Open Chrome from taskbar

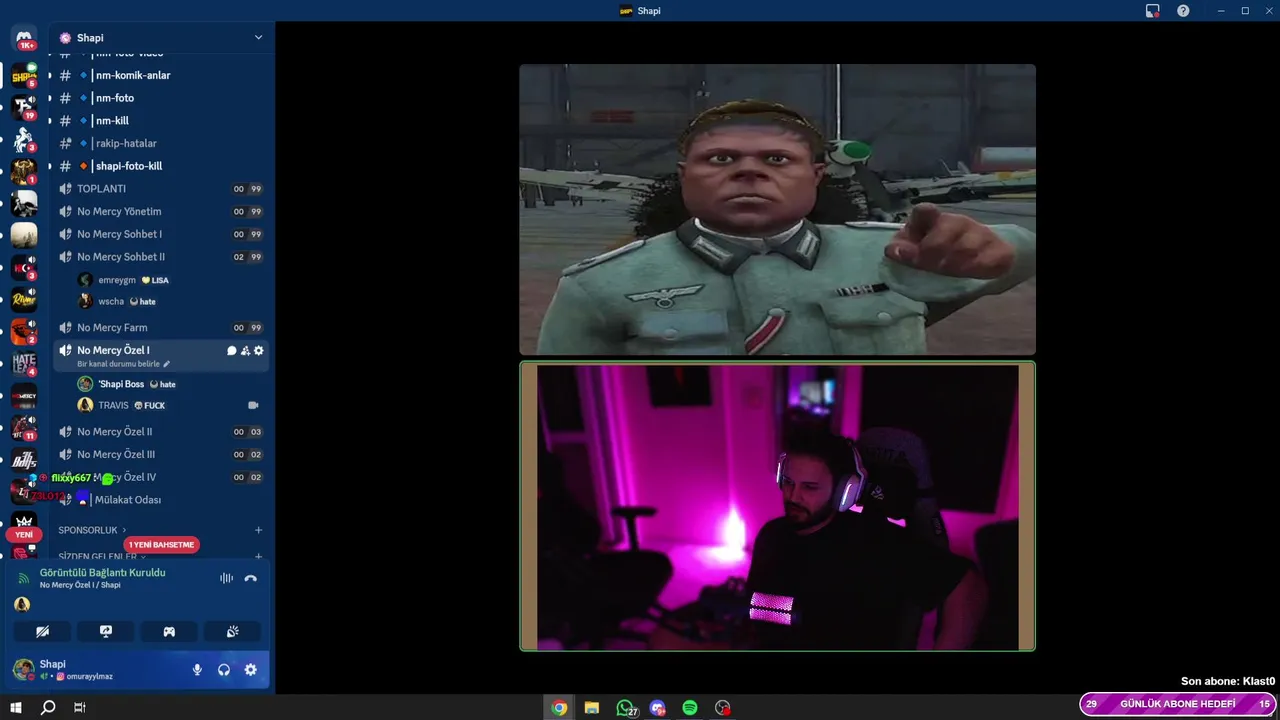pyautogui.click(x=559, y=708)
